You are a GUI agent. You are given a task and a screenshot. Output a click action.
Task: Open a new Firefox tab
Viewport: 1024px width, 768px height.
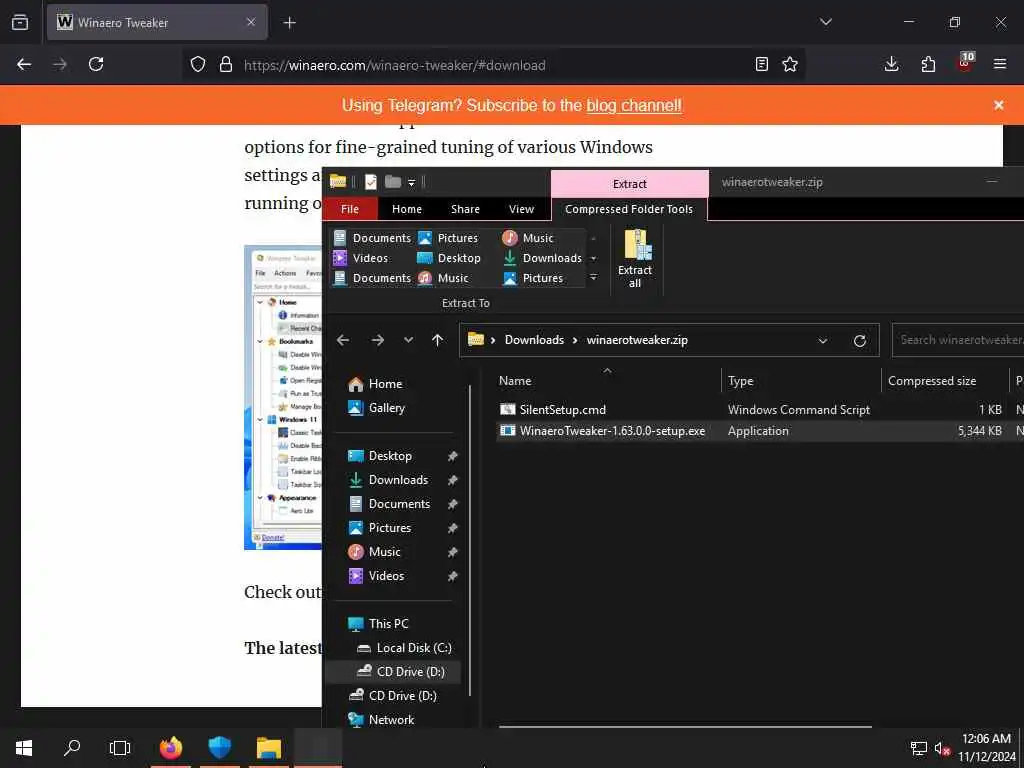290,23
